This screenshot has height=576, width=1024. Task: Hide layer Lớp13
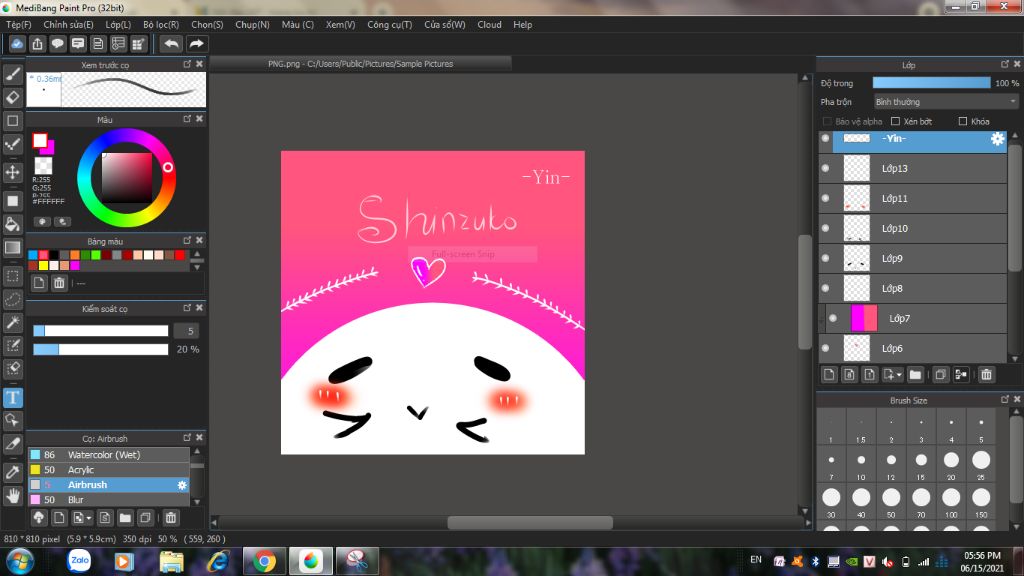(x=825, y=168)
